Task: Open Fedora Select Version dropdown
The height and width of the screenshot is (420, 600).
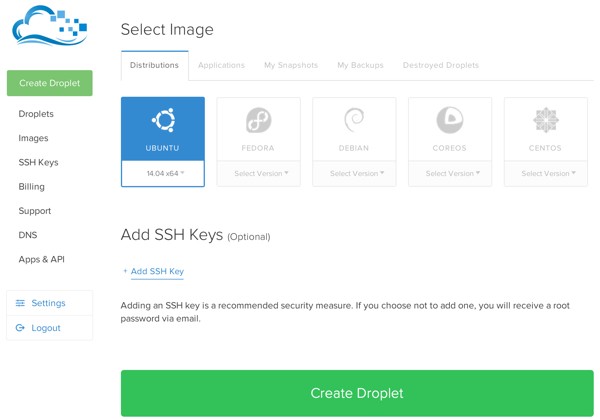Action: [259, 173]
